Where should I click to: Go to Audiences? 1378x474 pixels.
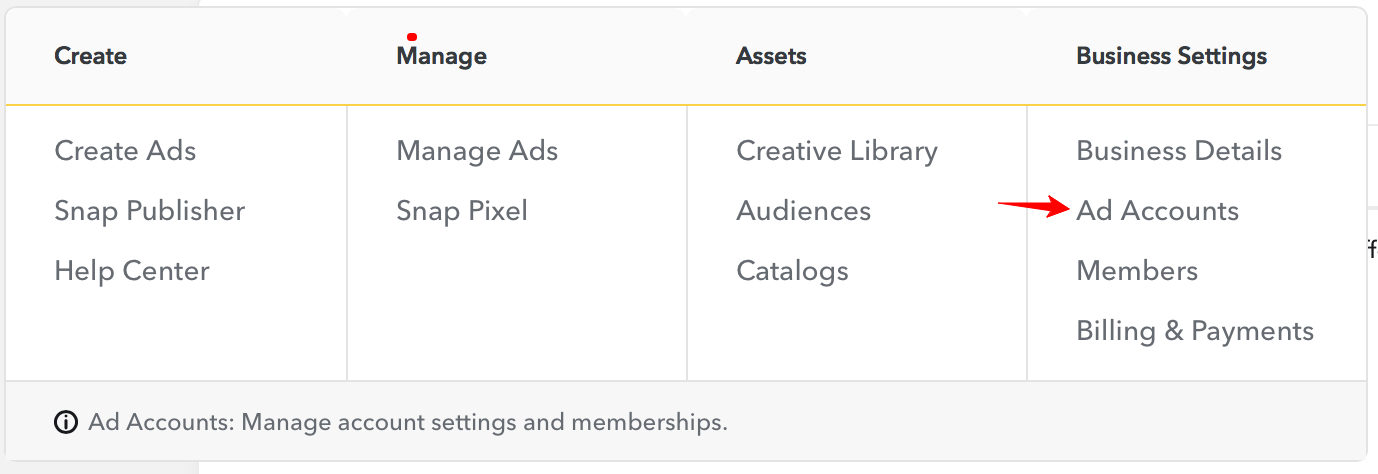pyautogui.click(x=803, y=211)
